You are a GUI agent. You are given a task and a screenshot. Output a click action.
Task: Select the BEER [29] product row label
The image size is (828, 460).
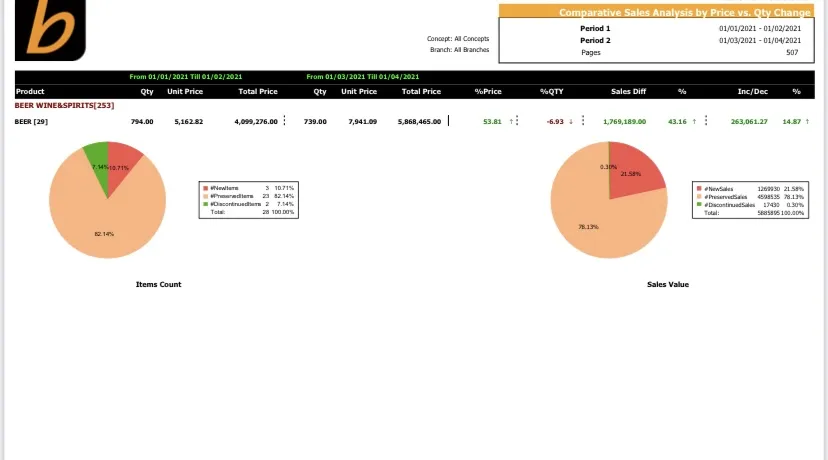31,121
